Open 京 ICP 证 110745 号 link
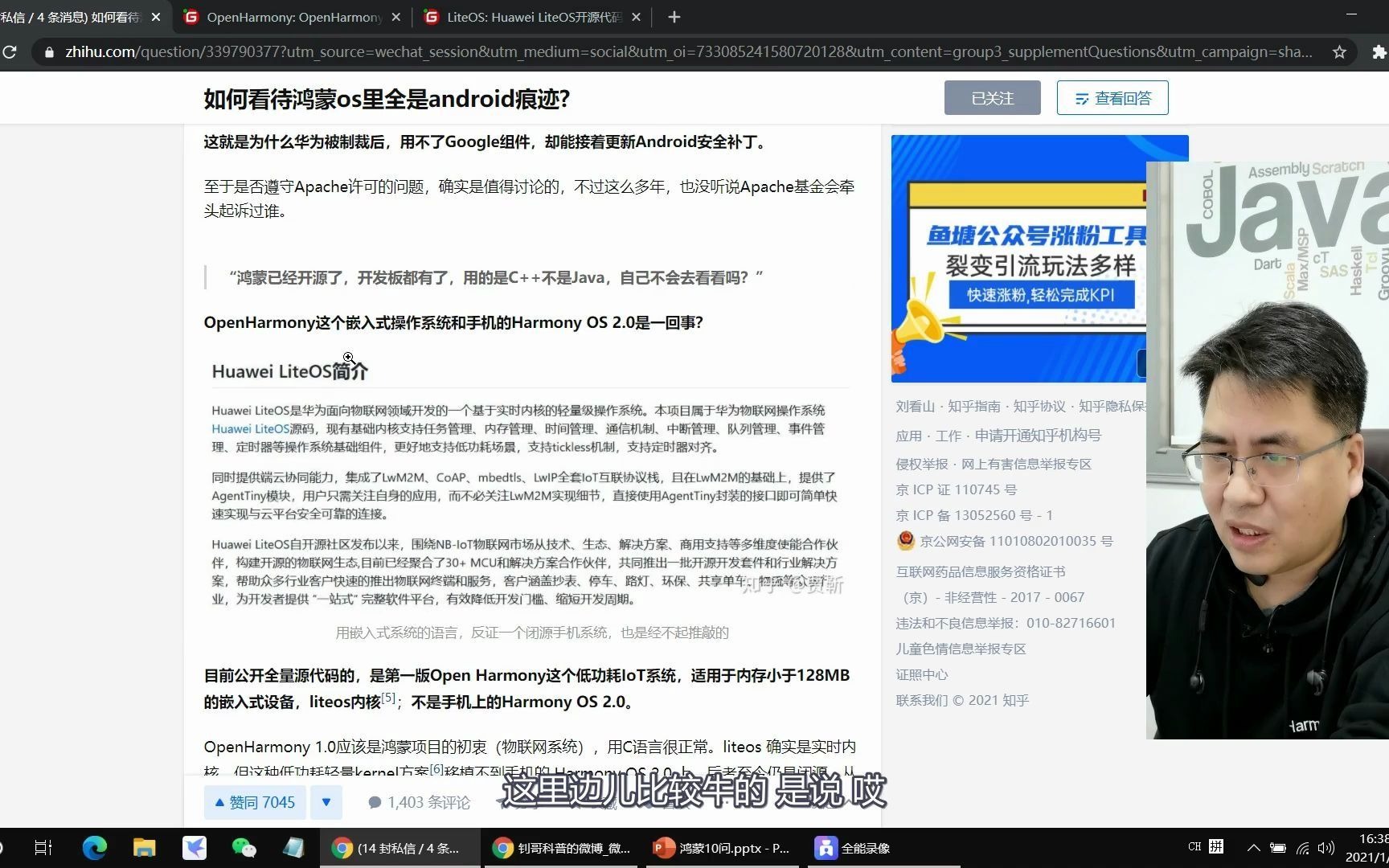This screenshot has height=868, width=1389. point(957,489)
